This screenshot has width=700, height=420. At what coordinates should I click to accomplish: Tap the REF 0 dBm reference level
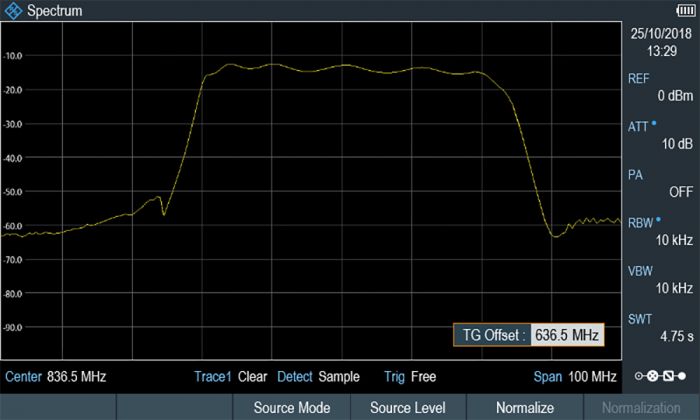659,88
